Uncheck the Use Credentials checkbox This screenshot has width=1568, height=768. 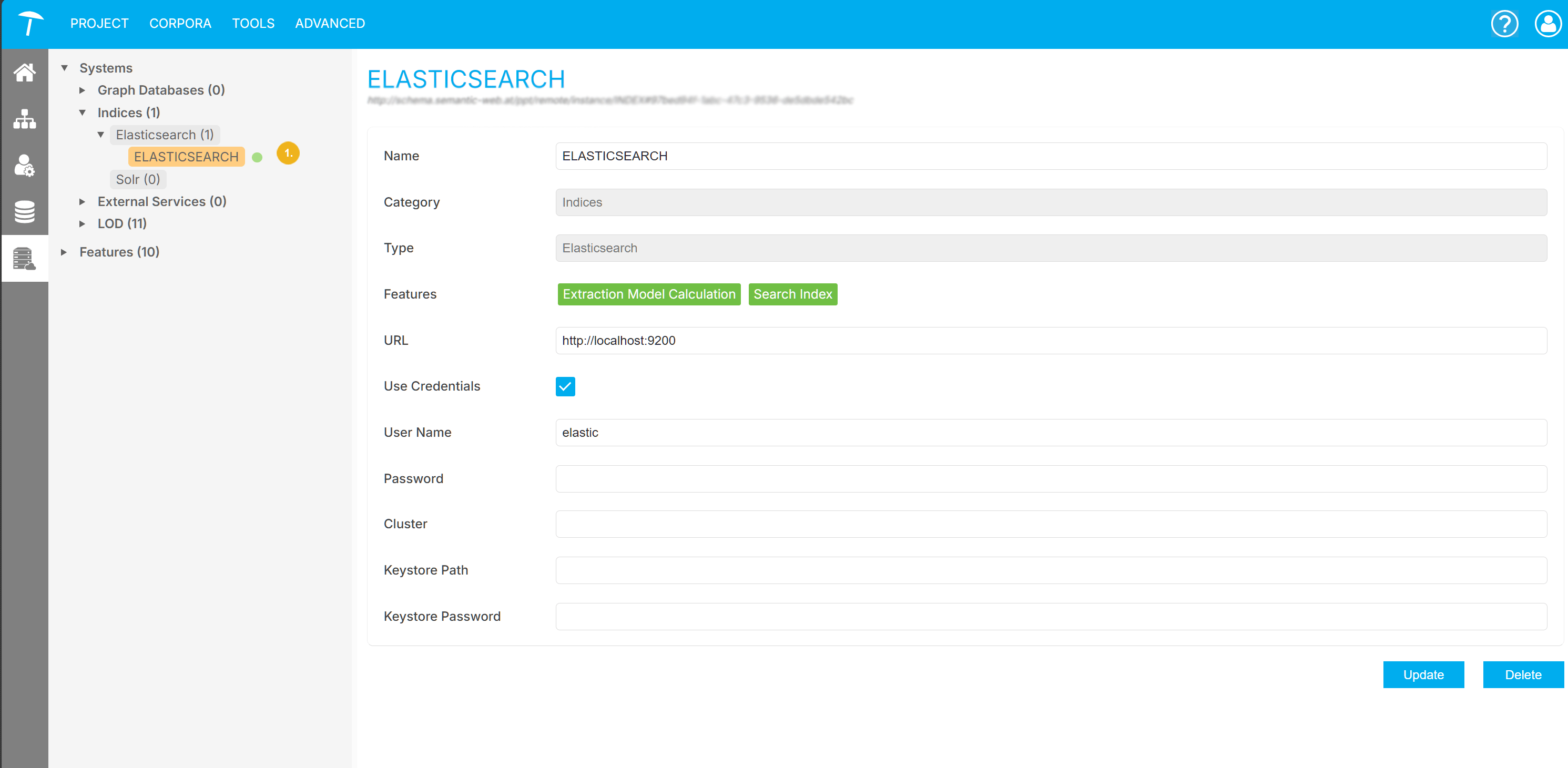click(565, 386)
